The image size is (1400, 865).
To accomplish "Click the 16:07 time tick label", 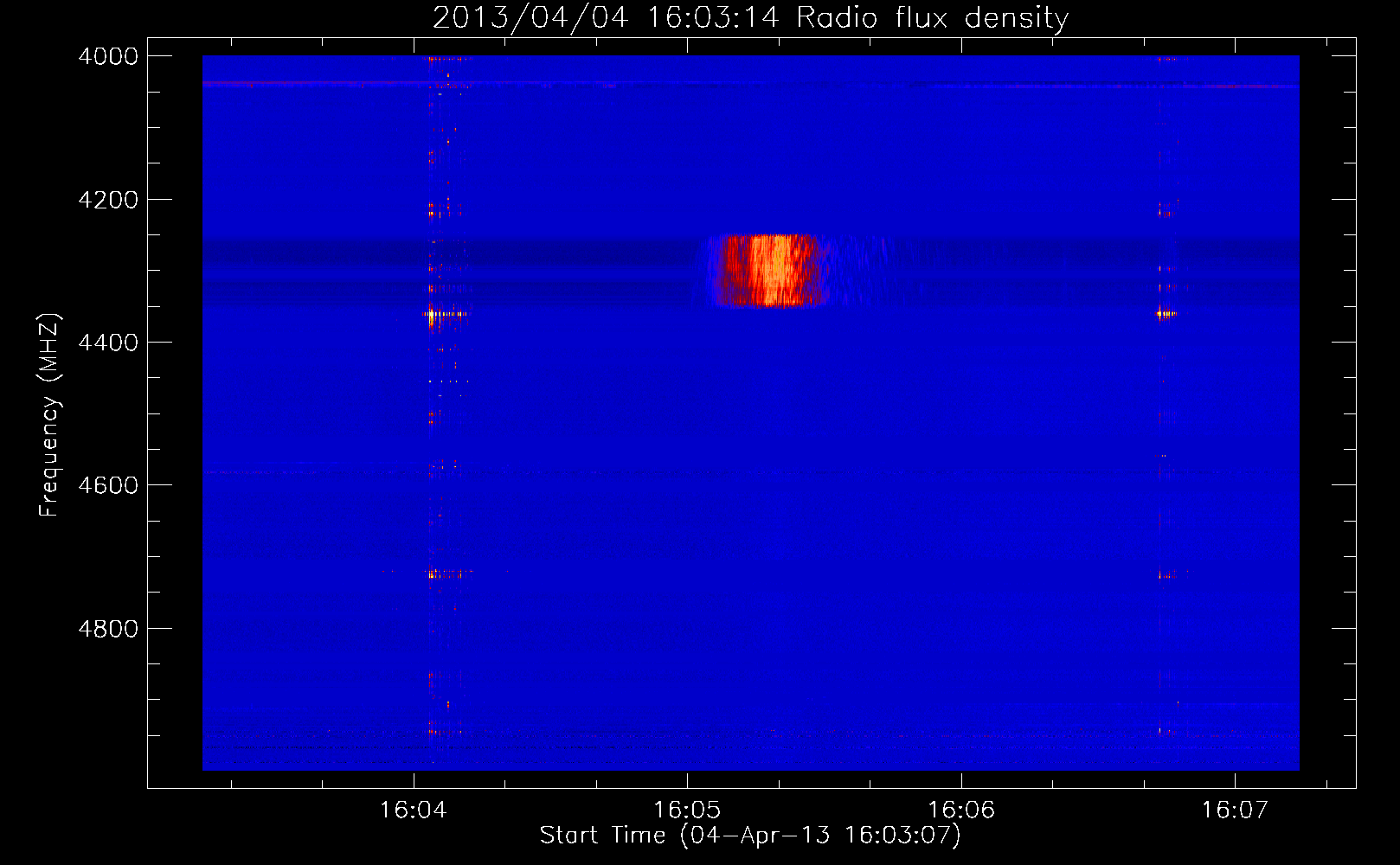I will point(1235,811).
